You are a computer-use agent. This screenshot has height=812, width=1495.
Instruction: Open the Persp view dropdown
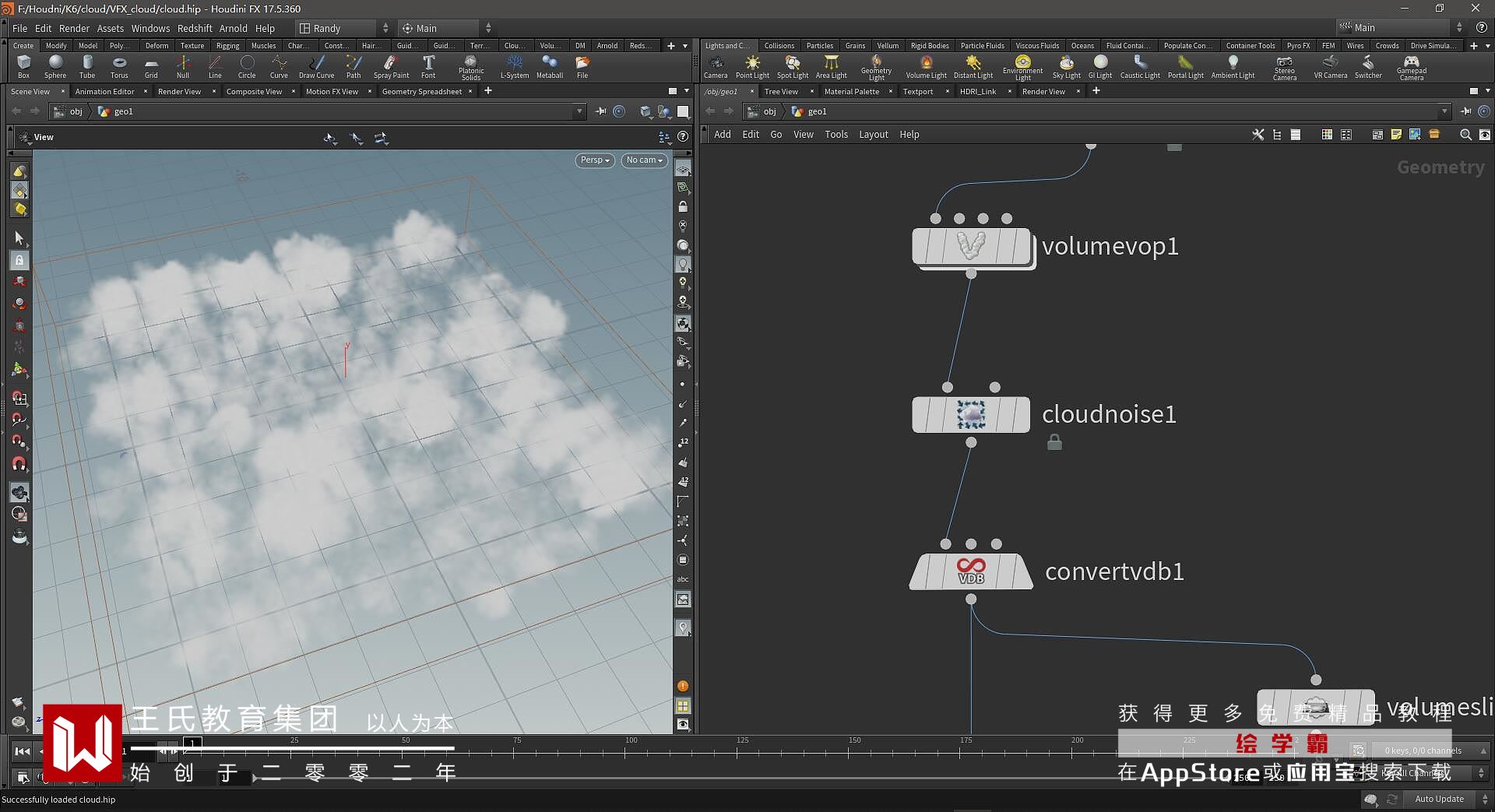pos(595,160)
